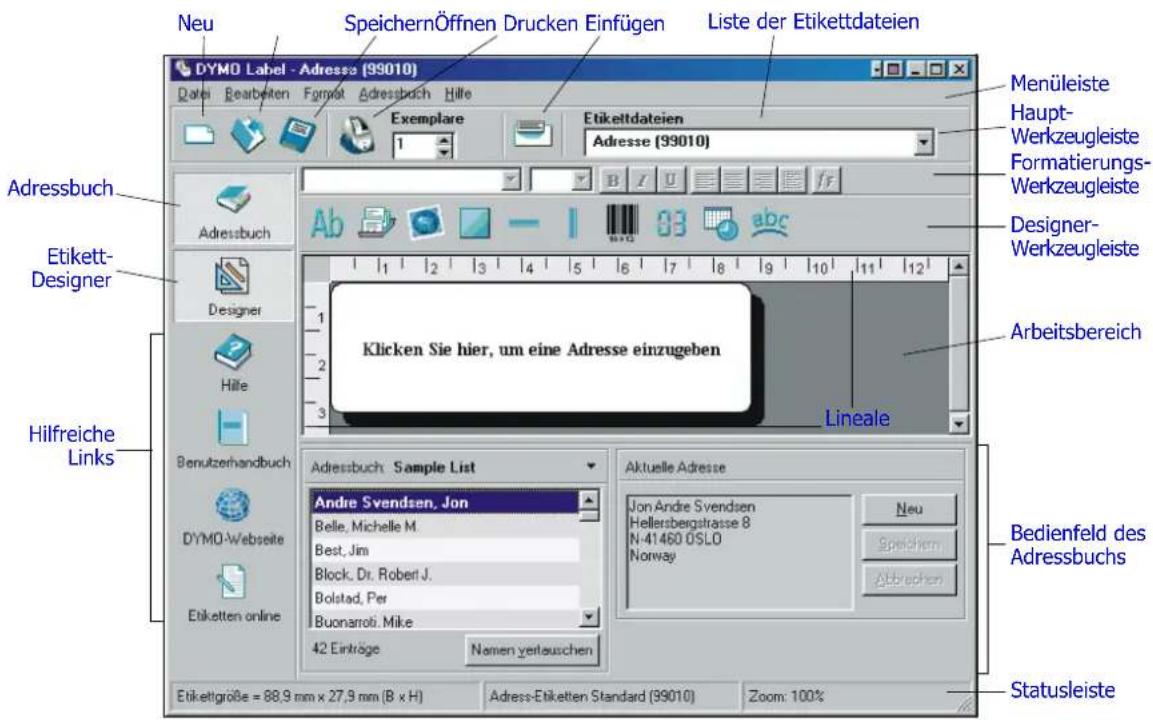Toggle italic formatting button
1153x720 pixels.
pyautogui.click(x=641, y=180)
